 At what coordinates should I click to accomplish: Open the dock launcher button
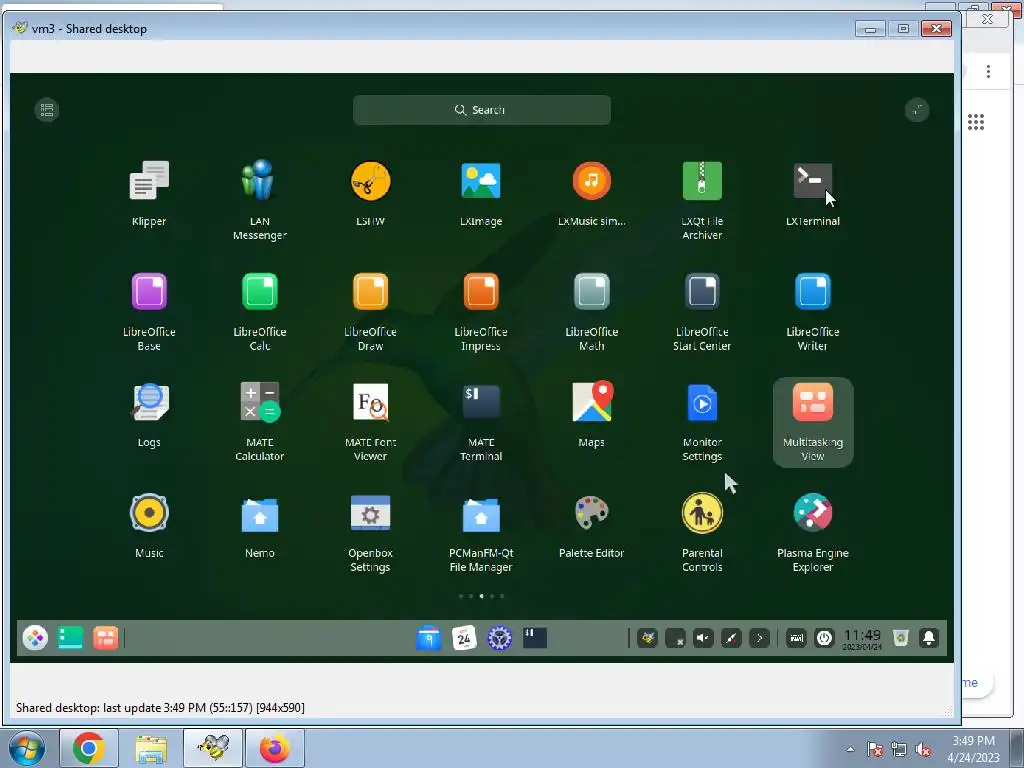[35, 638]
